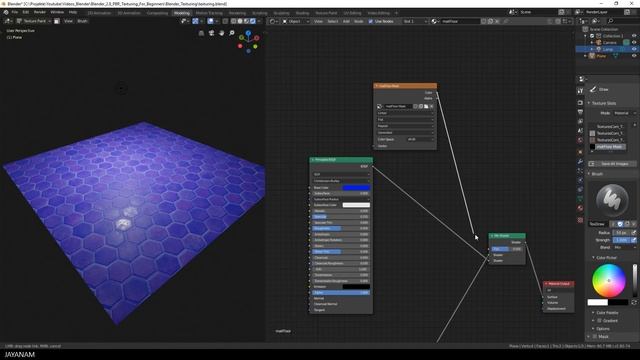Select the Lamp row in outliner

pyautogui.click(x=607, y=49)
